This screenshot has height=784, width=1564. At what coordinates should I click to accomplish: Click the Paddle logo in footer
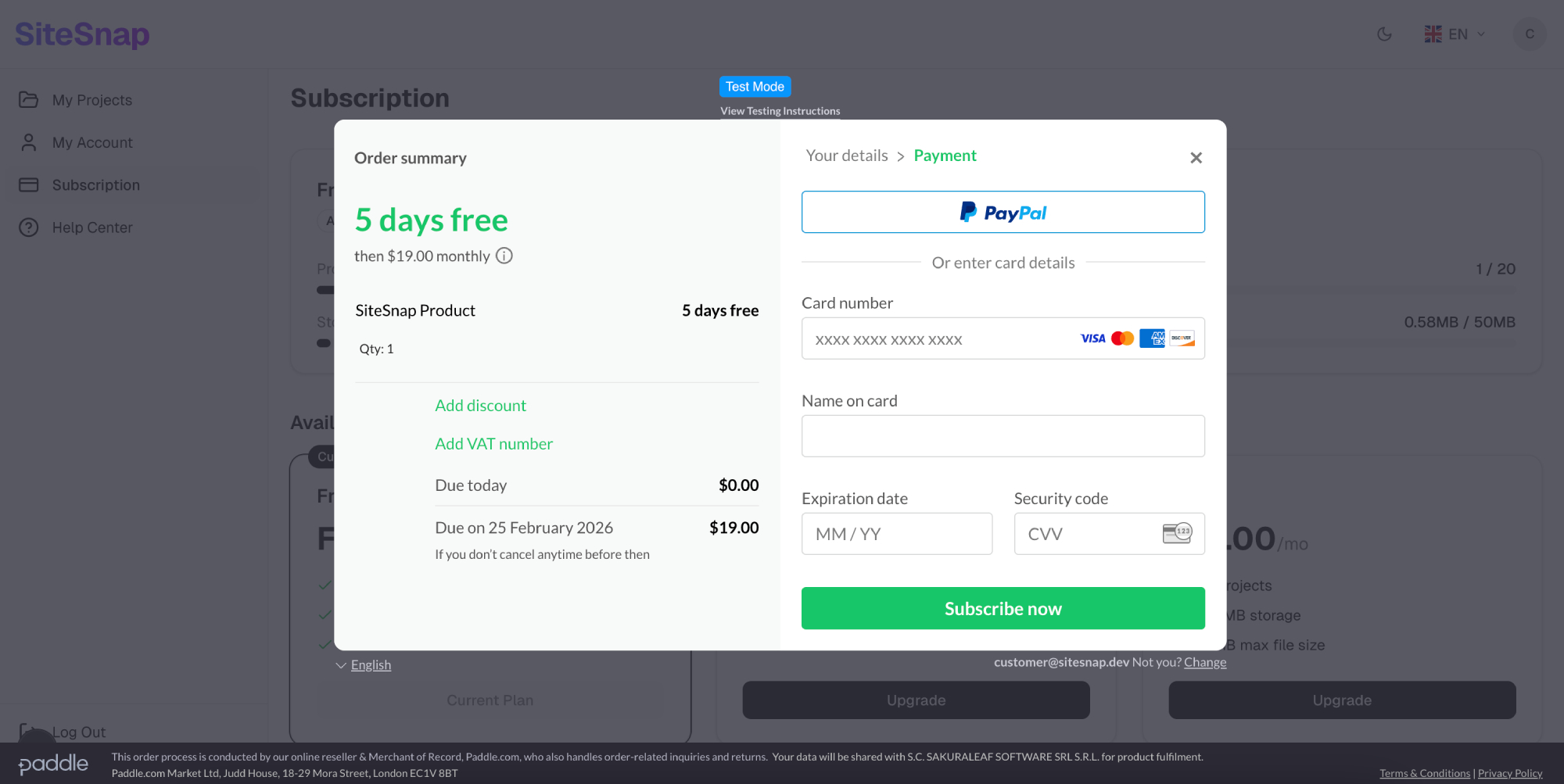[53, 764]
